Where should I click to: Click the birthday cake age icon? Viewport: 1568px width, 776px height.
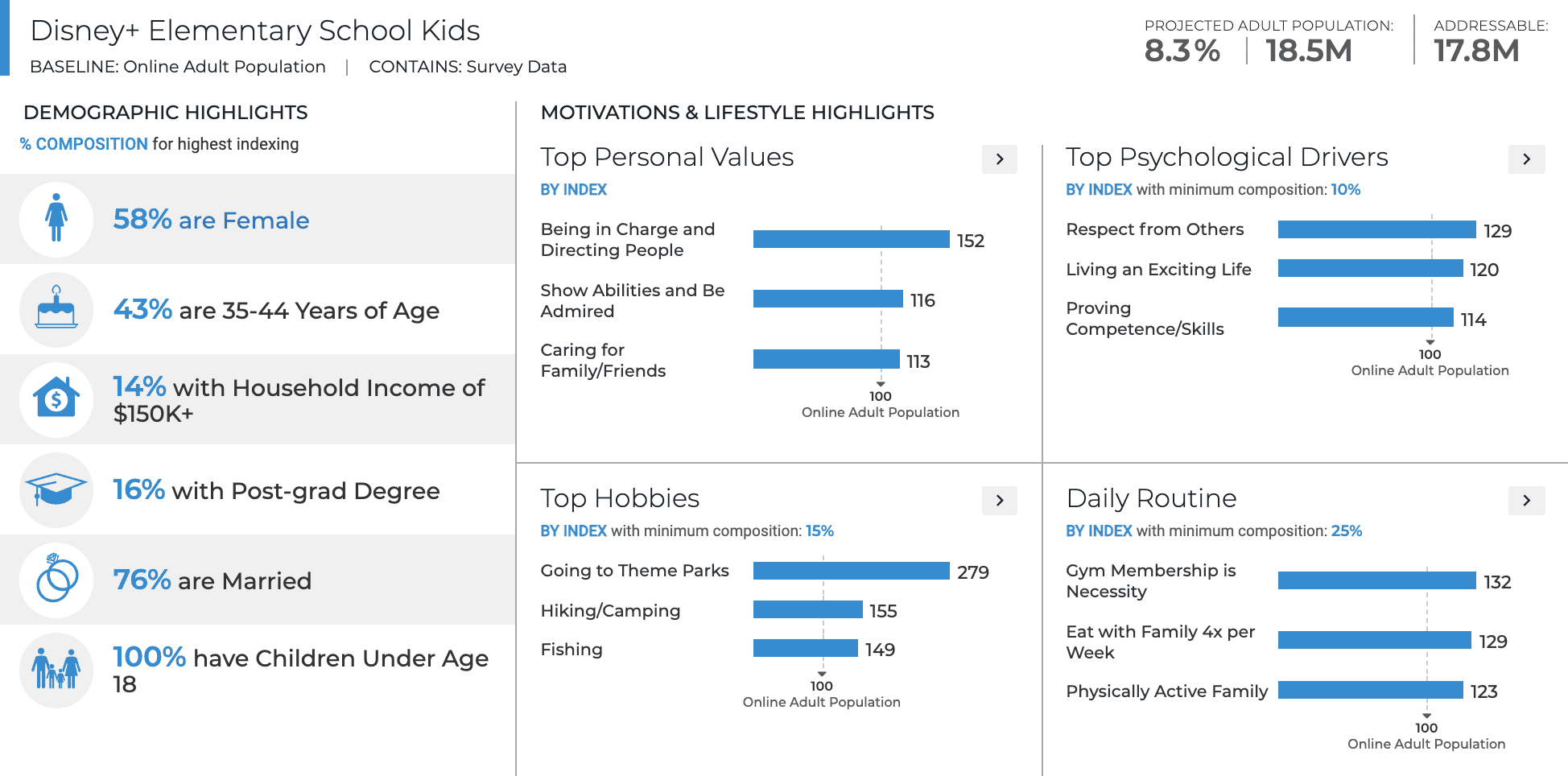tap(56, 310)
